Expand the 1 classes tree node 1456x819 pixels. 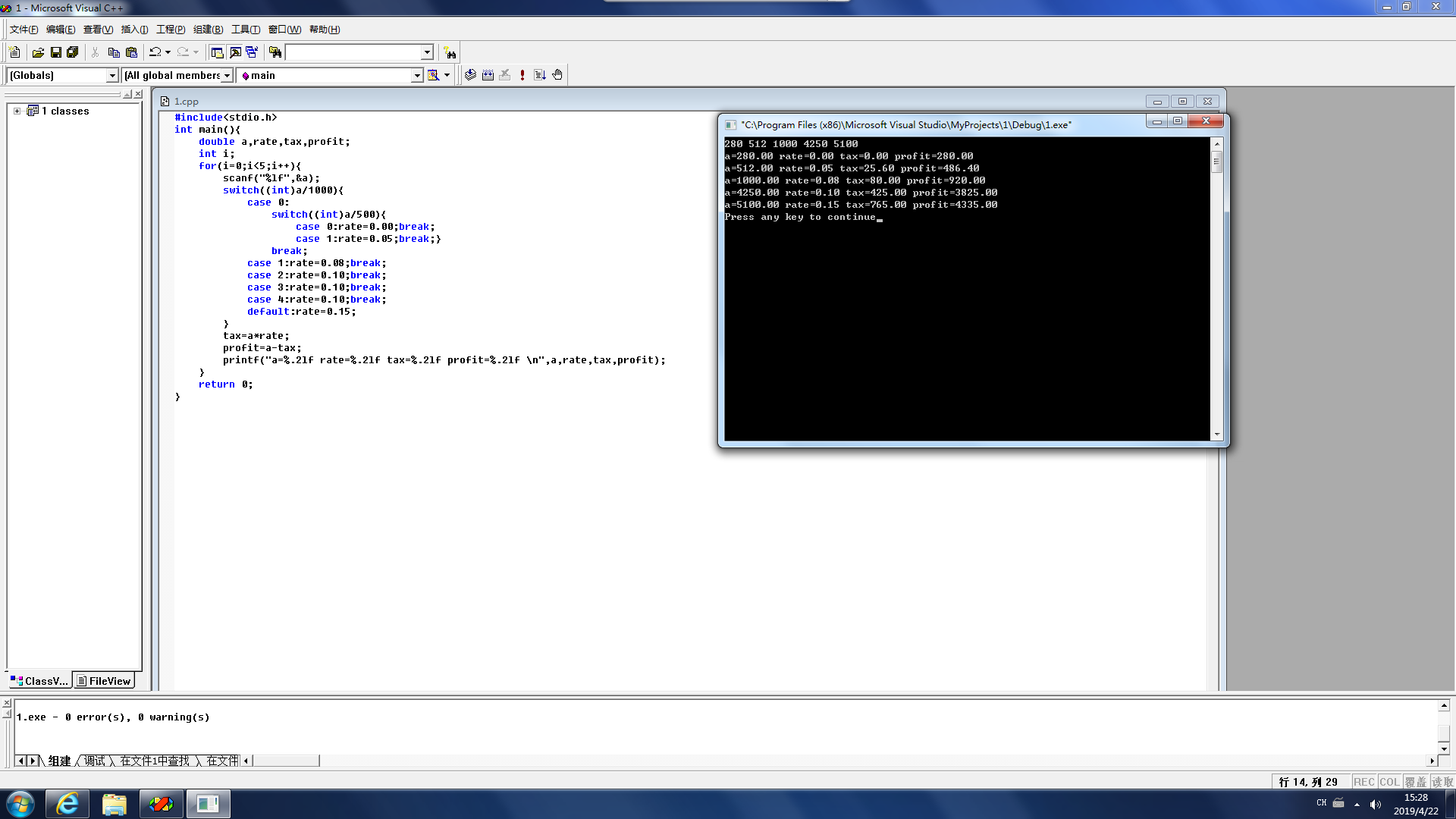point(17,111)
